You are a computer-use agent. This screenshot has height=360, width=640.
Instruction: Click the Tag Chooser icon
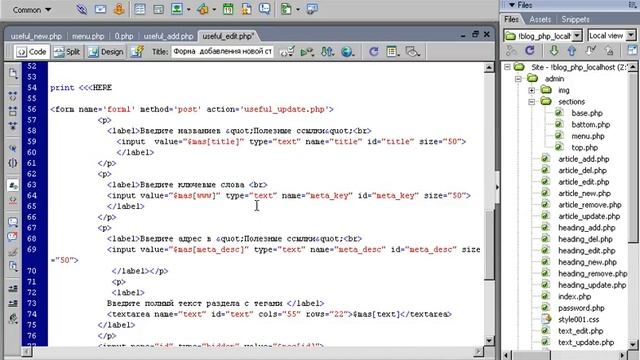pyautogui.click(x=312, y=9)
